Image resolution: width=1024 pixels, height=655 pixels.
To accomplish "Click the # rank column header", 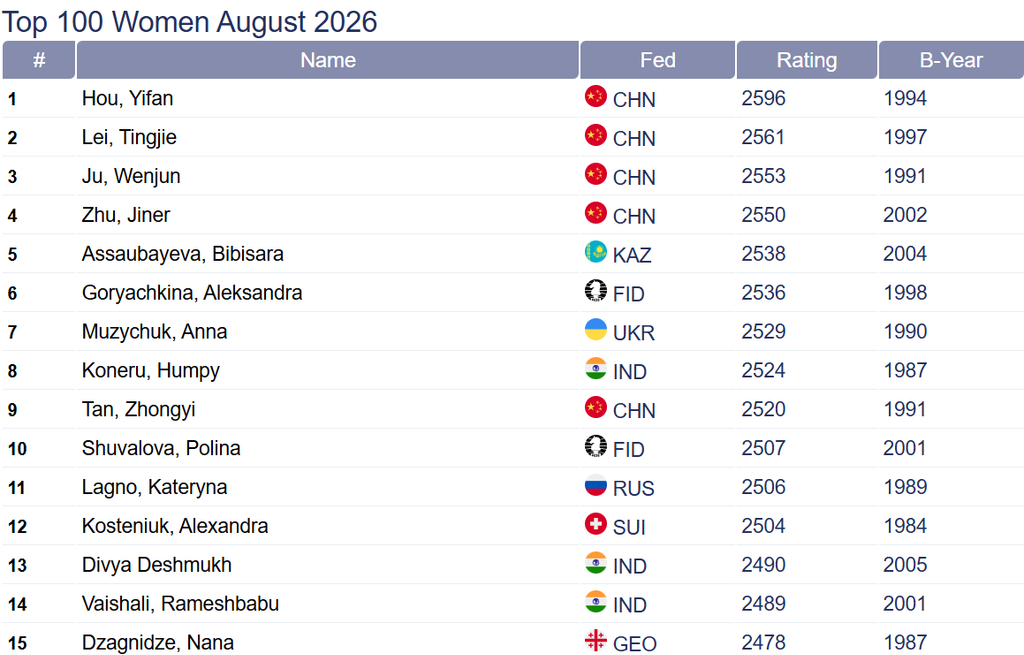I will tap(39, 60).
